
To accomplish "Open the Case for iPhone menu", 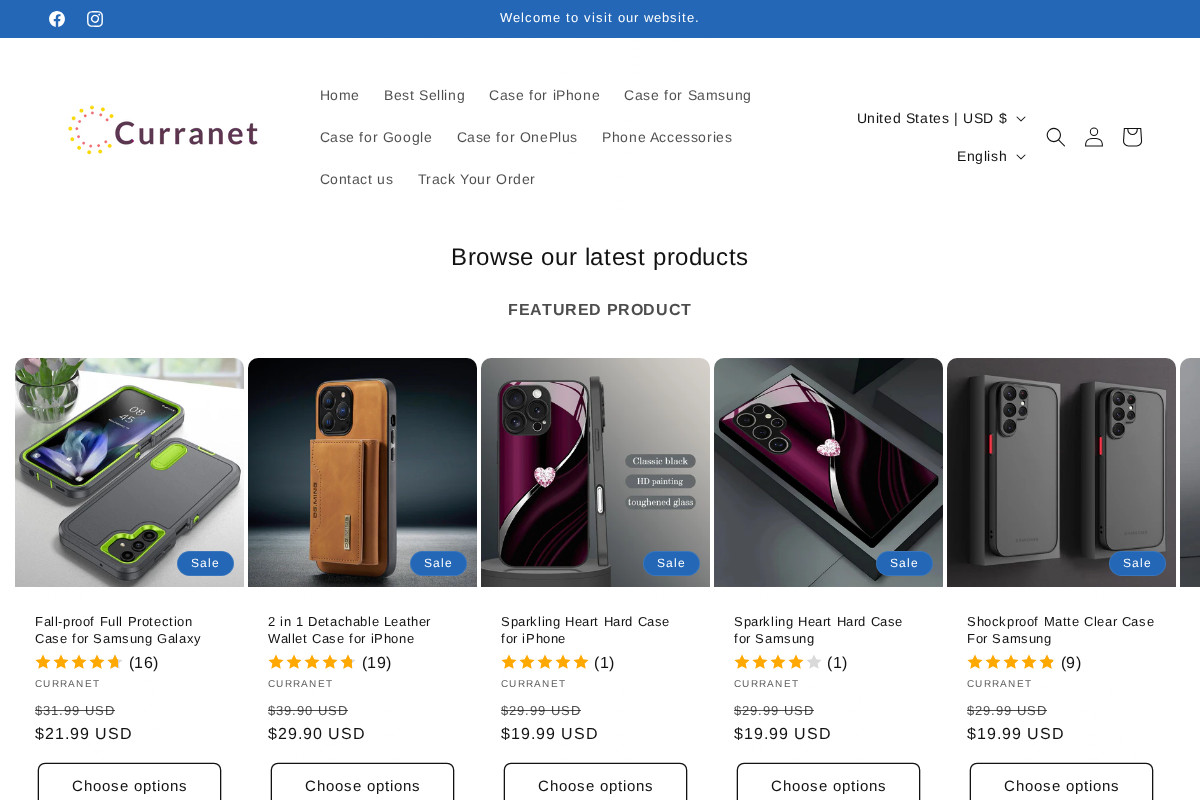I will click(x=544, y=95).
